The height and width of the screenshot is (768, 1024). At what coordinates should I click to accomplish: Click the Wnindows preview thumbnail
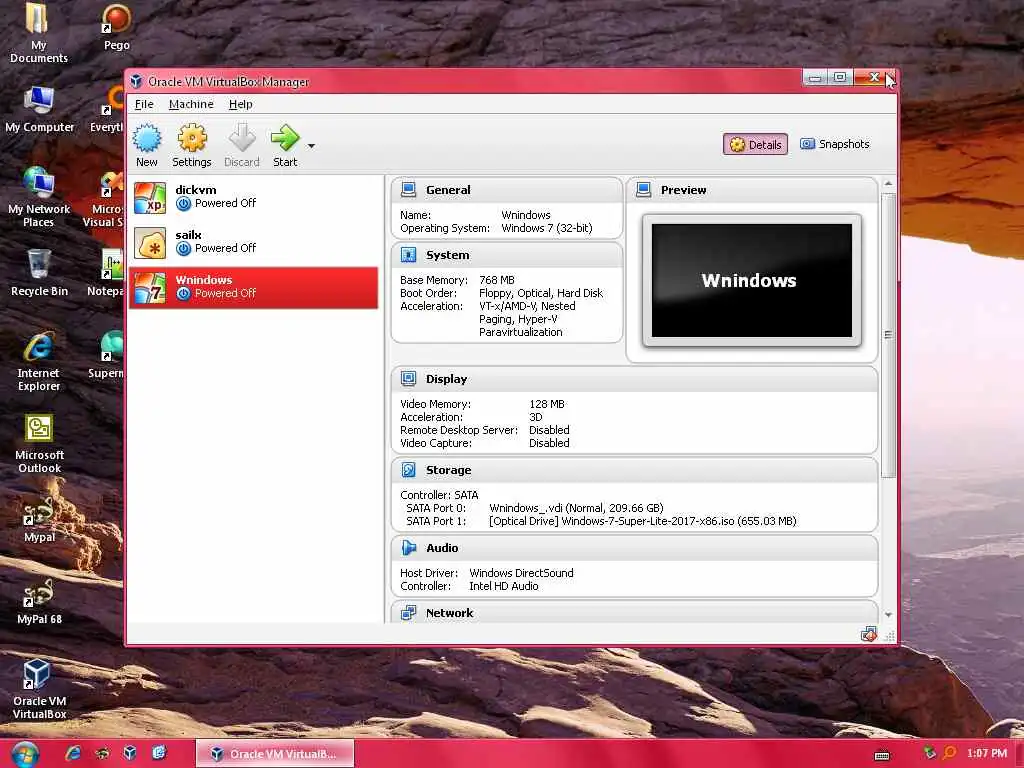[x=752, y=280]
